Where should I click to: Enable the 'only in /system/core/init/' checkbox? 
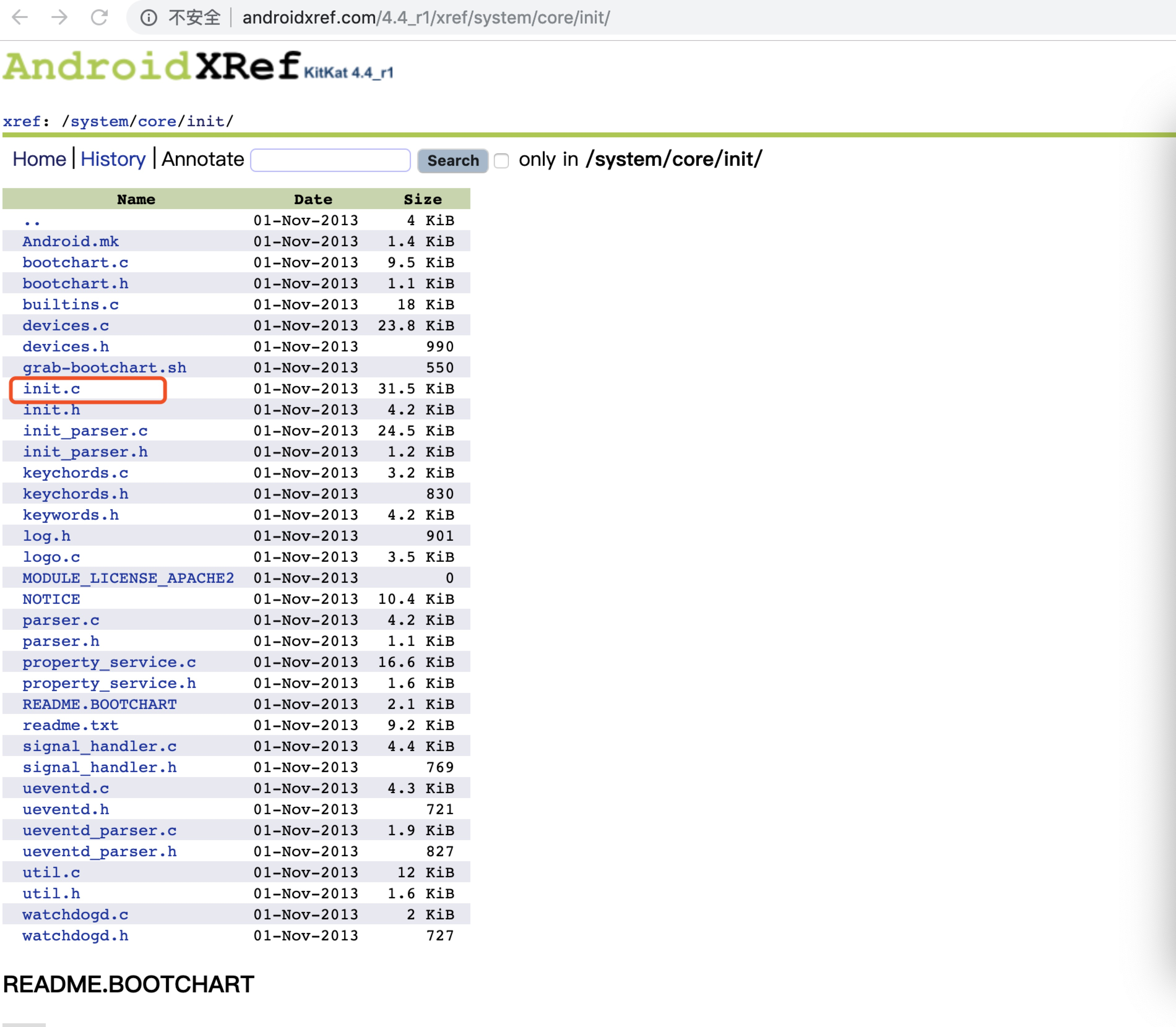[501, 161]
